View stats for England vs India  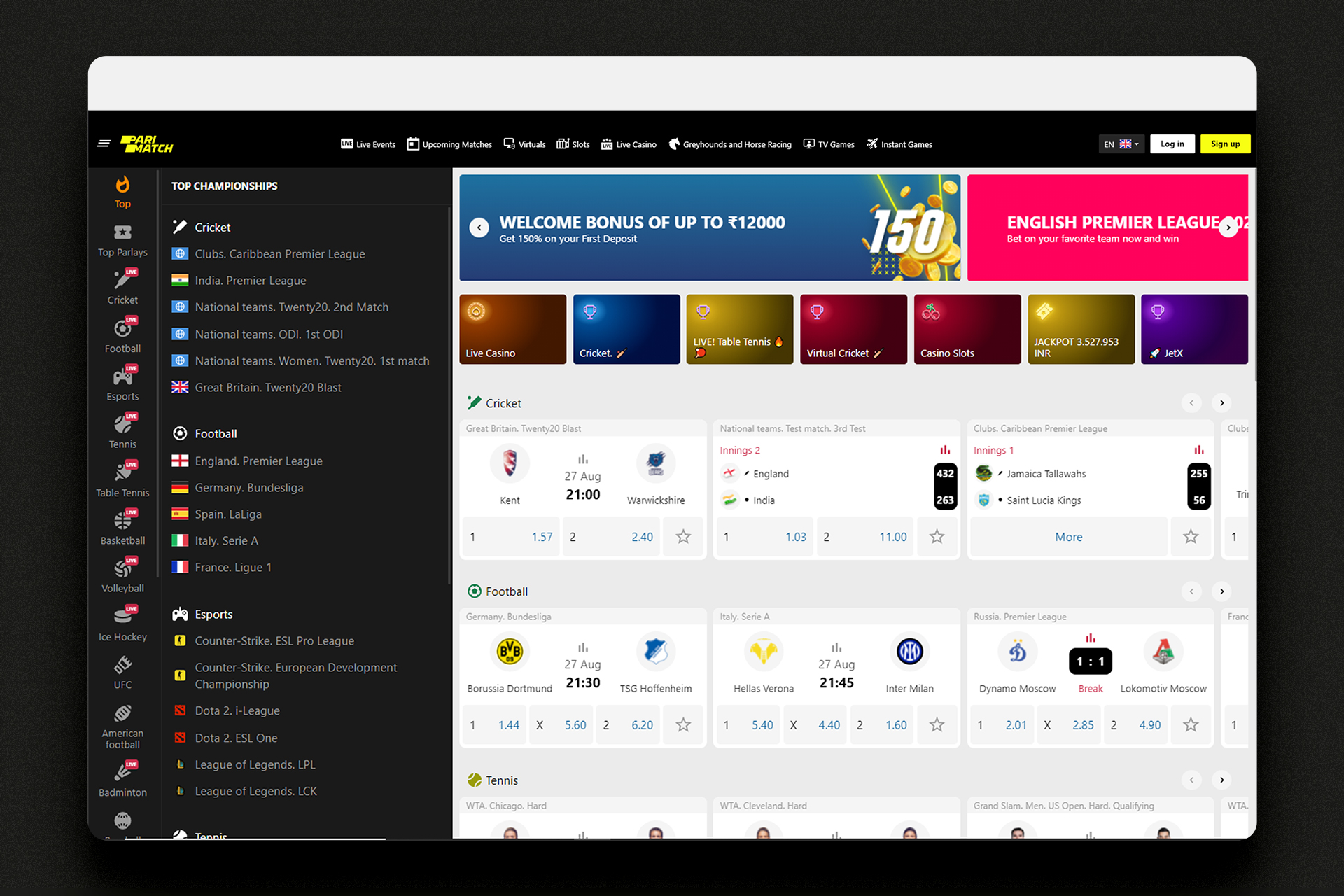click(945, 450)
